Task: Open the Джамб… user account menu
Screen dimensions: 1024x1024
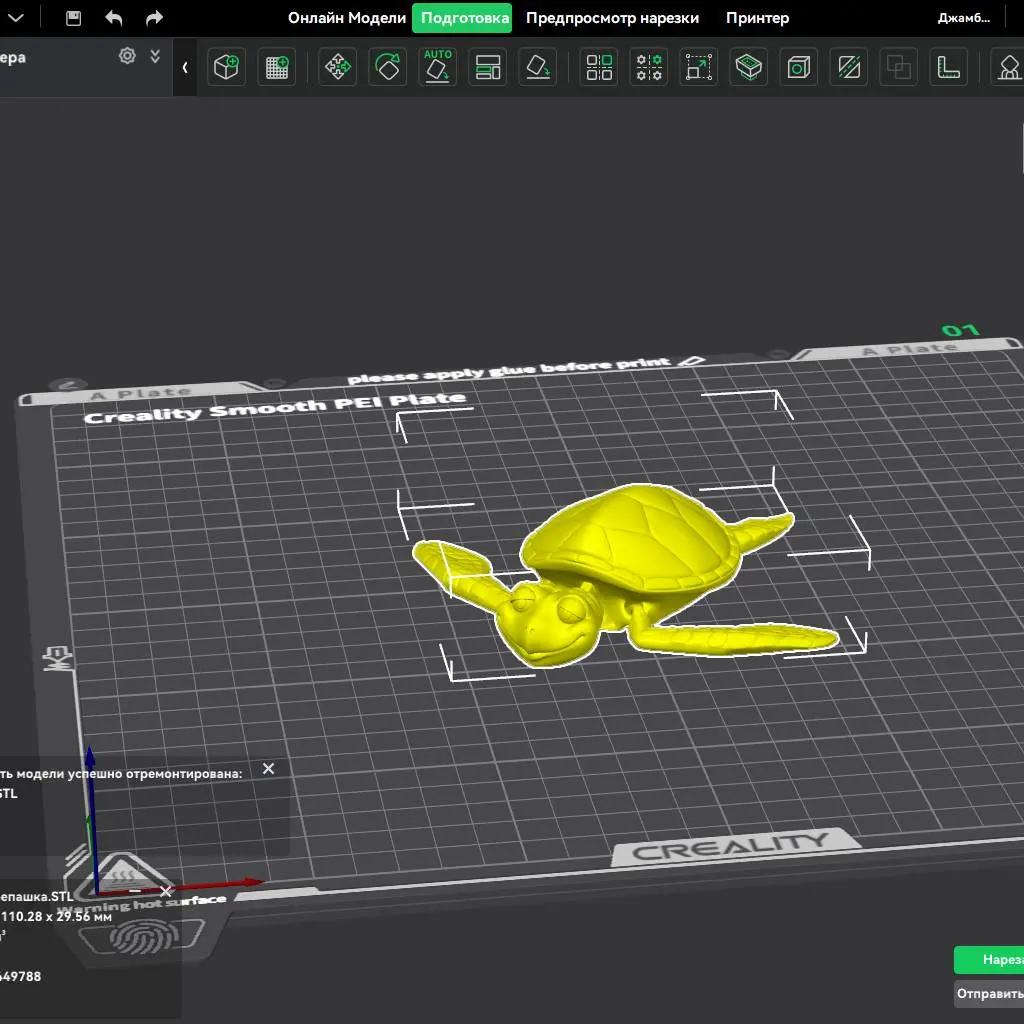Action: 964,18
